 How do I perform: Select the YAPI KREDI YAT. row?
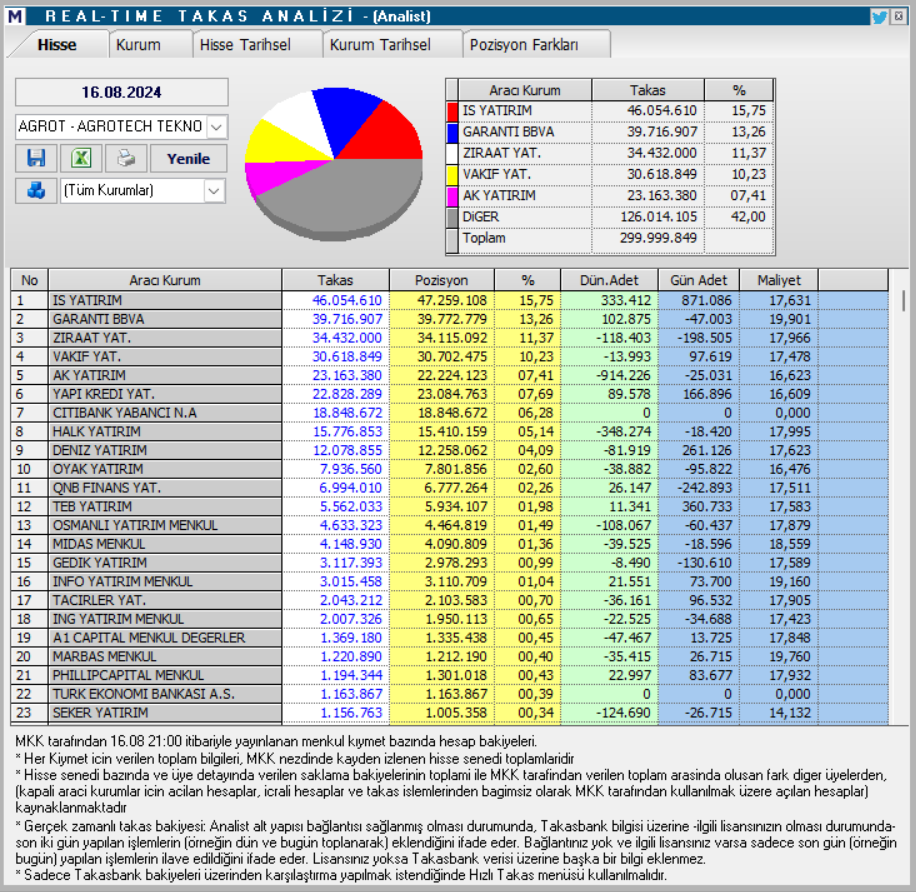tap(450, 394)
